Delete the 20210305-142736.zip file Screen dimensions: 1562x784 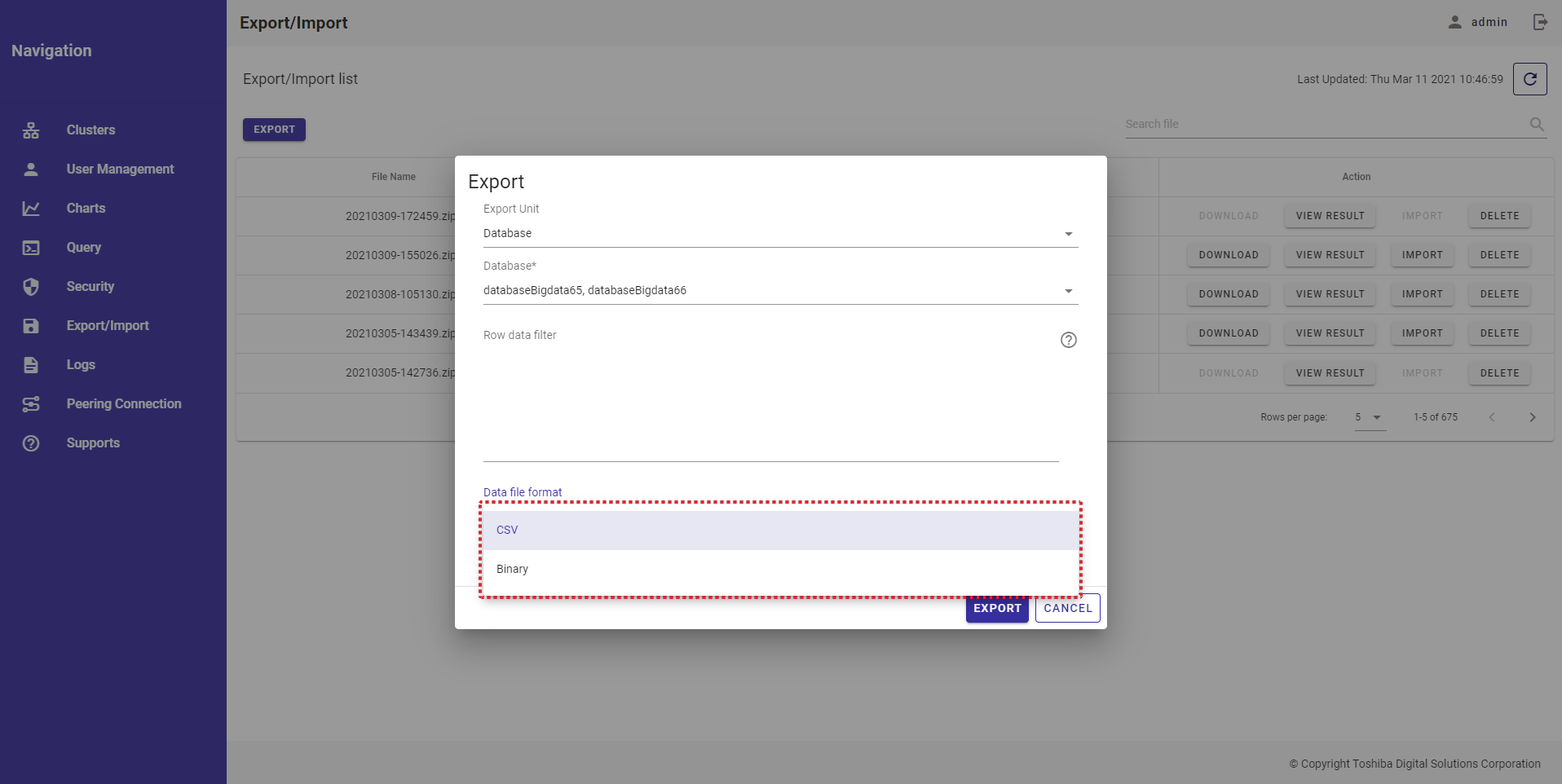tap(1499, 373)
